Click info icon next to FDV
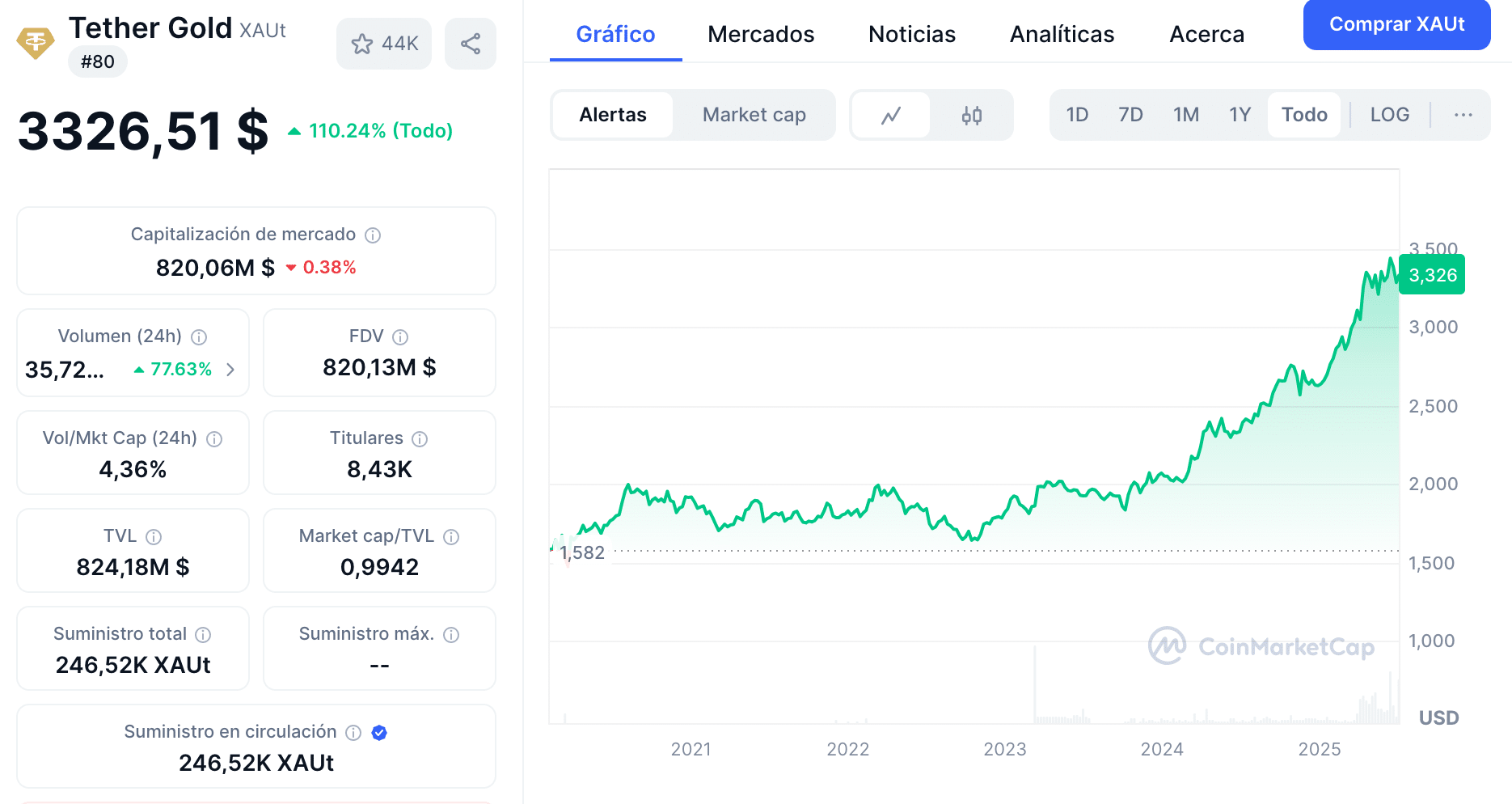Viewport: 1512px width, 804px height. coord(400,337)
